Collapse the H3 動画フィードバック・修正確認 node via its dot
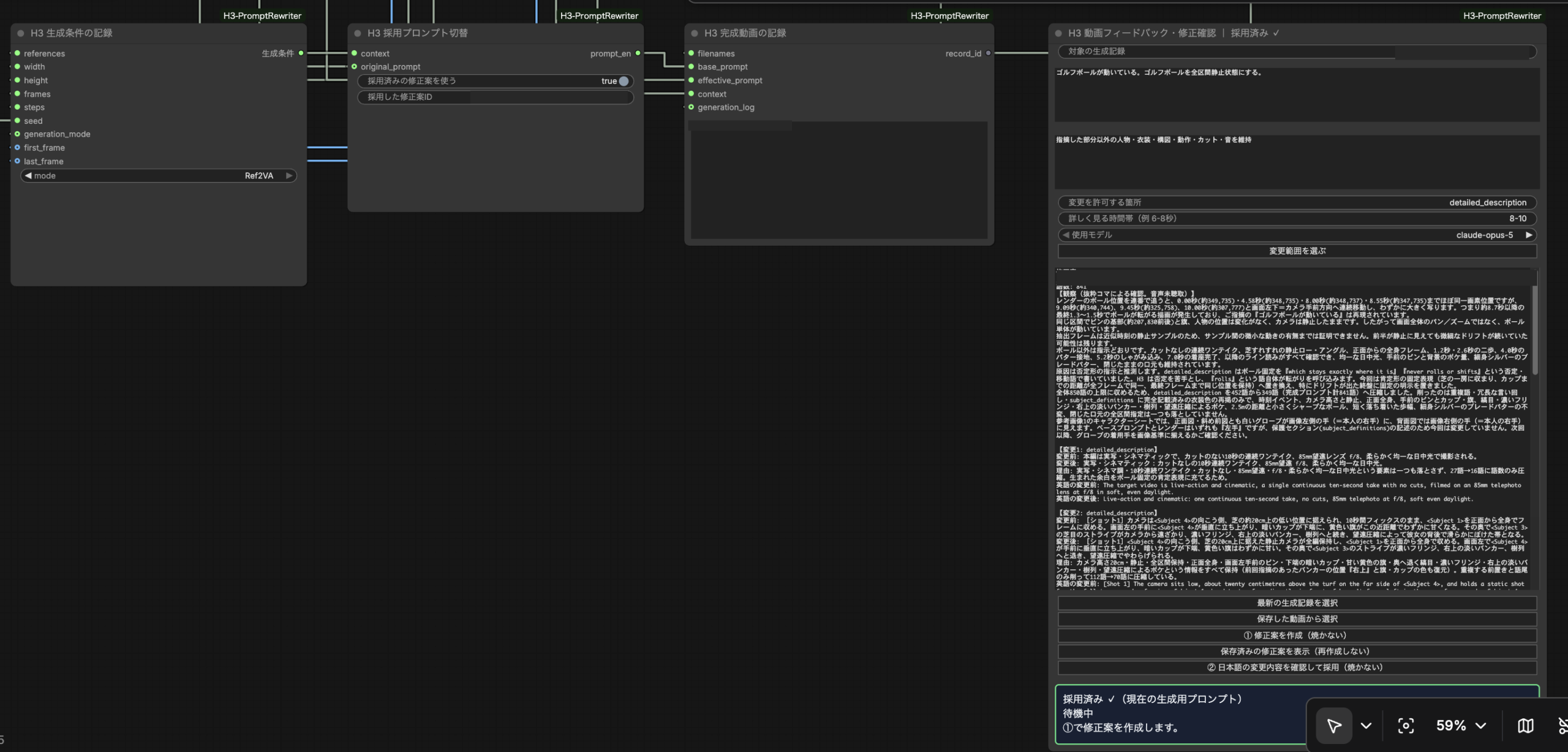The width and height of the screenshot is (1568, 752). pos(1058,33)
